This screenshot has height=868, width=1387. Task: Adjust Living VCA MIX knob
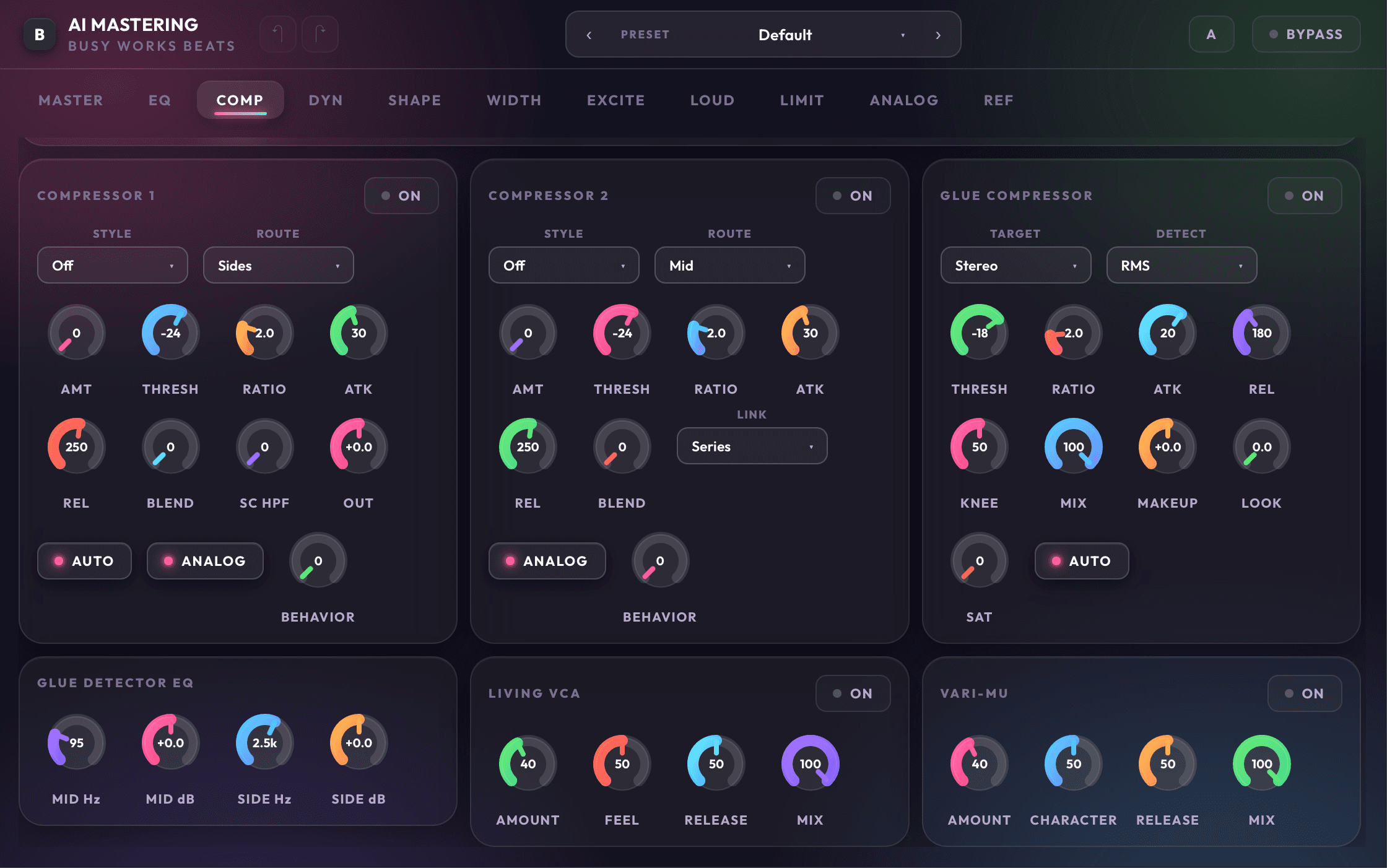click(x=810, y=763)
